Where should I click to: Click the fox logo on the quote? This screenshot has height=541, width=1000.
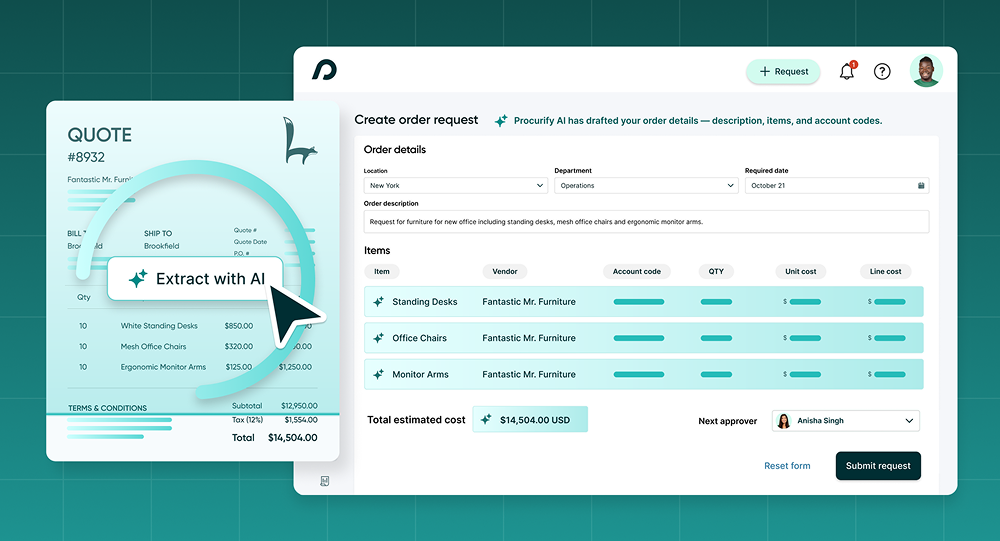pos(299,141)
